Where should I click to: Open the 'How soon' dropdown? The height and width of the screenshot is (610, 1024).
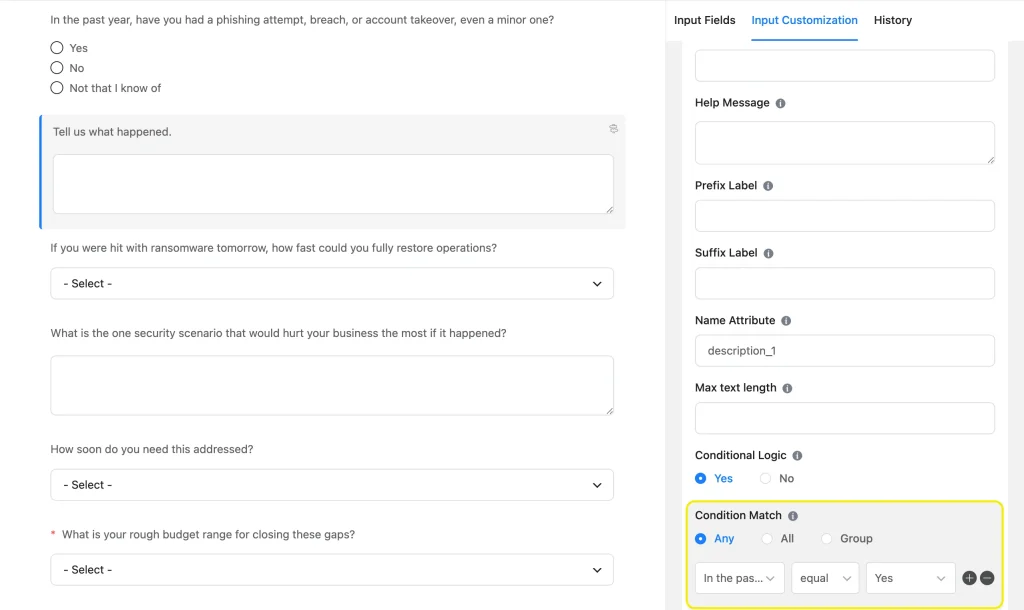(x=332, y=485)
